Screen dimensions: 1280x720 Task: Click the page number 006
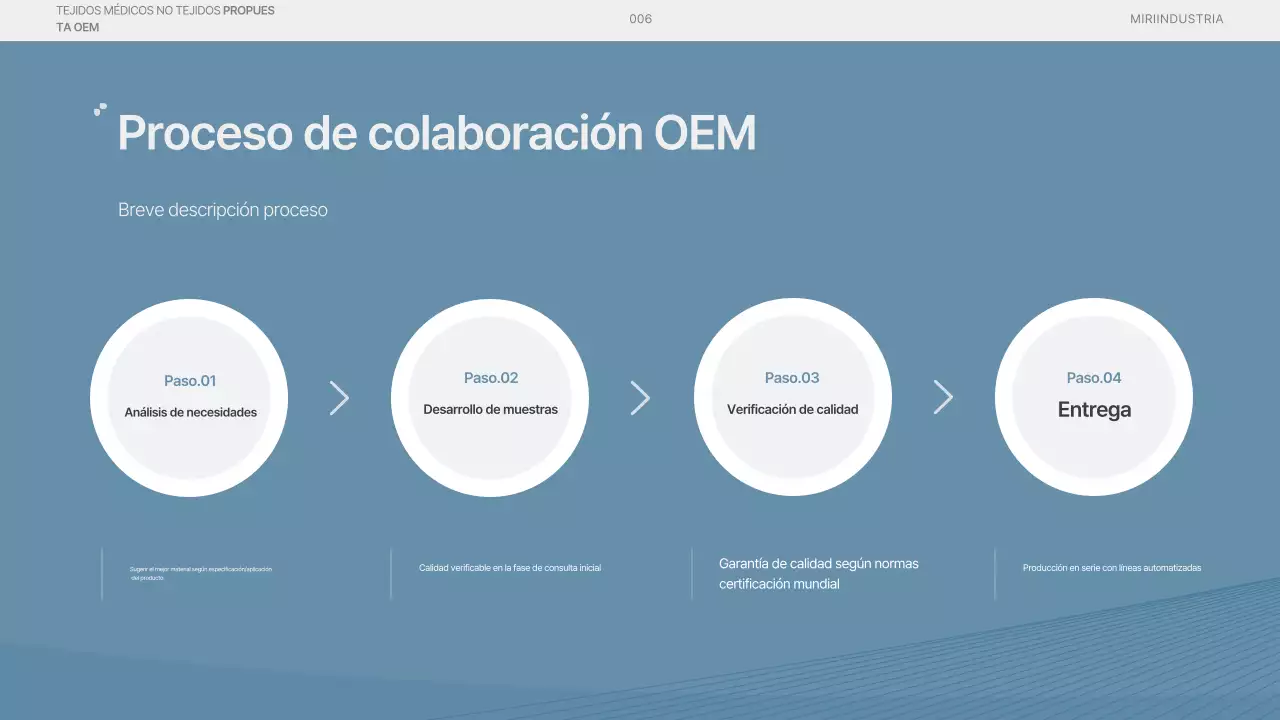pos(640,19)
